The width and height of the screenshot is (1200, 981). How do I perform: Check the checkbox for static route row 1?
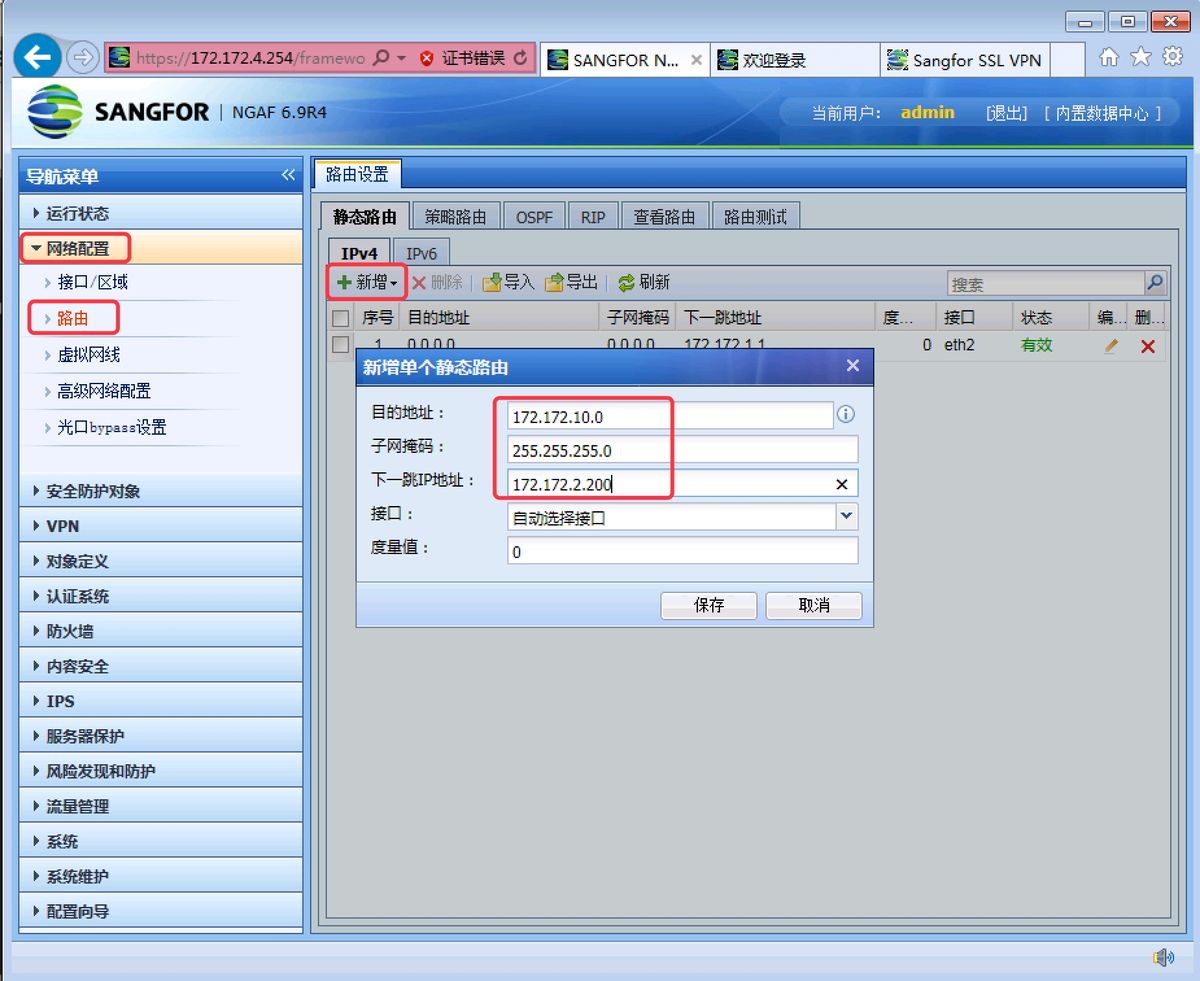(x=340, y=344)
